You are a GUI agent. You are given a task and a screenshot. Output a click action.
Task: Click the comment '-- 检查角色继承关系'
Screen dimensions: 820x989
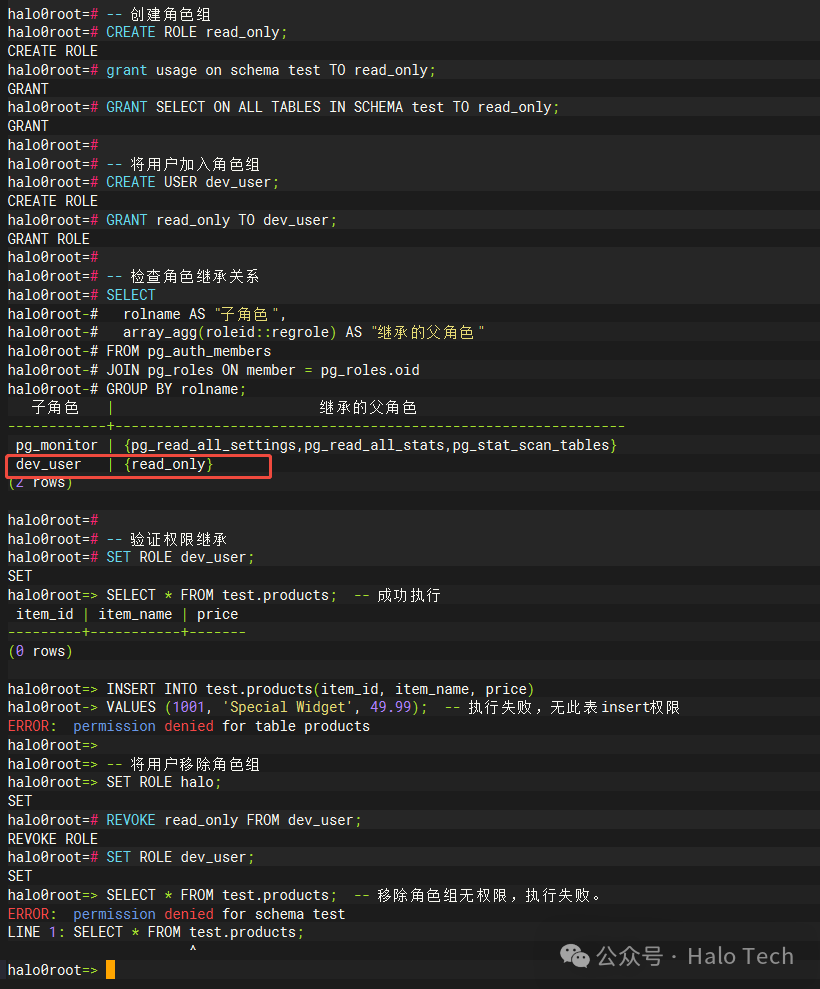(183, 276)
